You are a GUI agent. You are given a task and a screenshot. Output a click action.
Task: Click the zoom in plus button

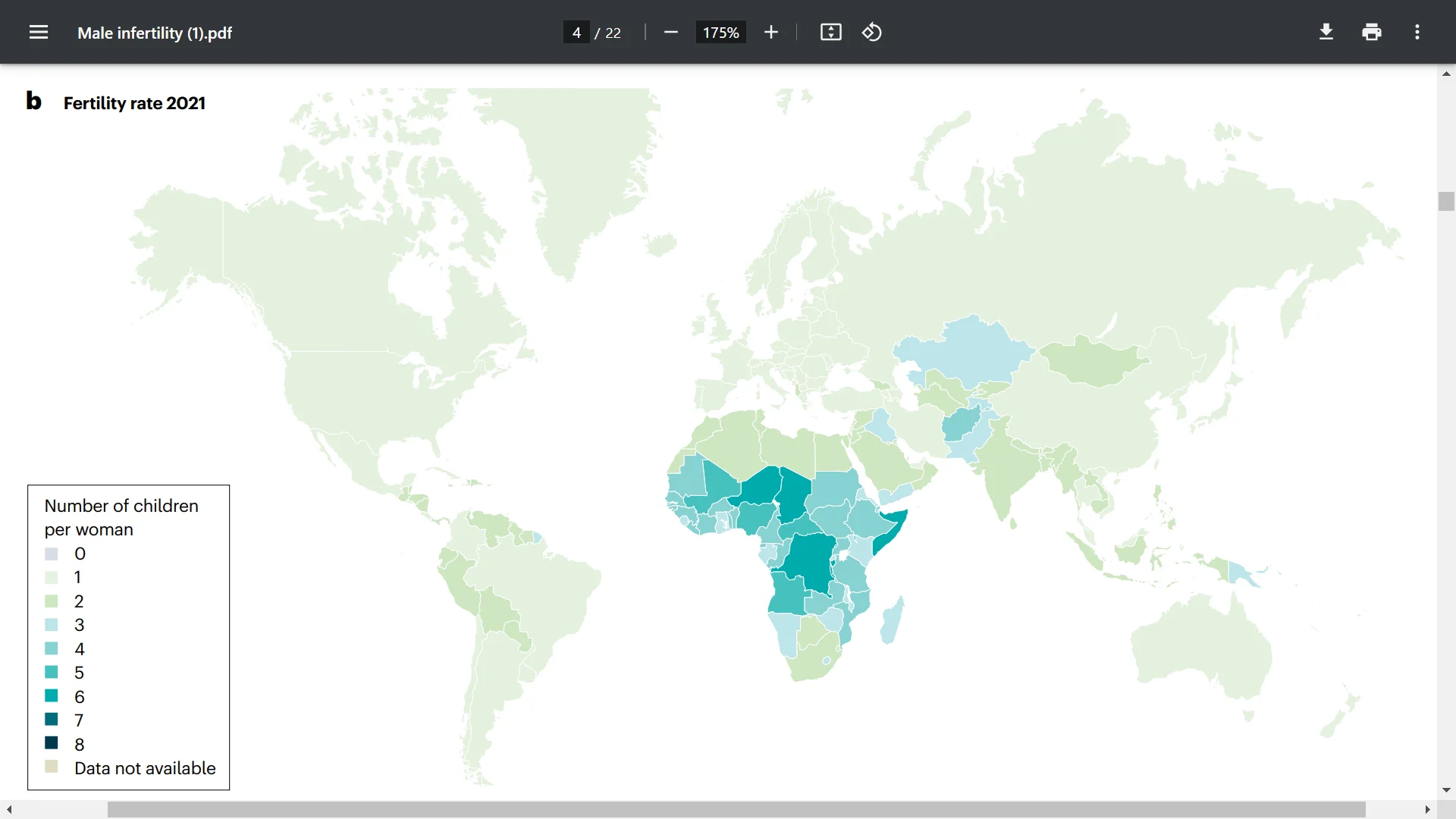pos(771,33)
